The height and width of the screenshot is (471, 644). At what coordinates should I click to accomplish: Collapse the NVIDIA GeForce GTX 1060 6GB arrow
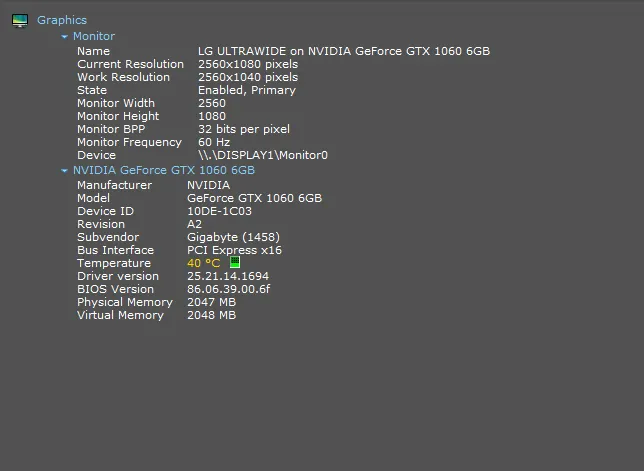[x=64, y=170]
